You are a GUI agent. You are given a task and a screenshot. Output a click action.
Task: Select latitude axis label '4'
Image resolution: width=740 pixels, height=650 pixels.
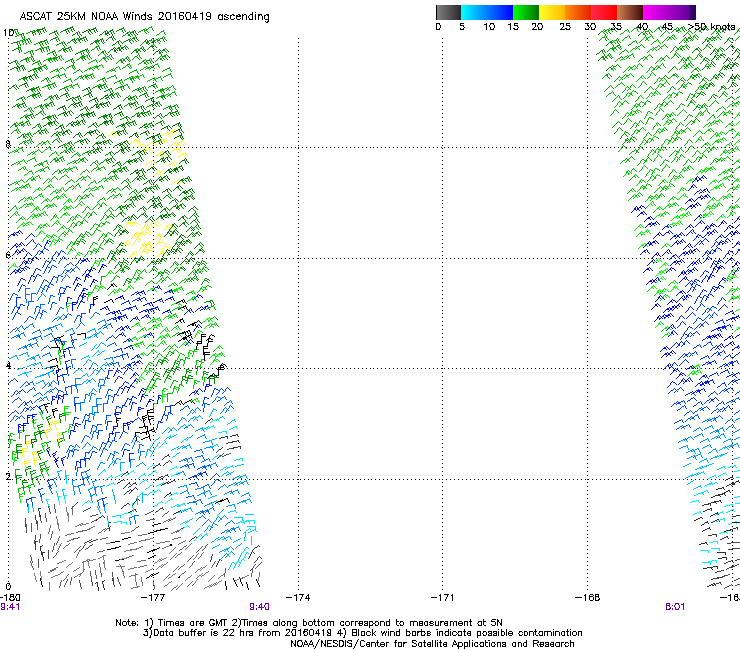[x=8, y=366]
